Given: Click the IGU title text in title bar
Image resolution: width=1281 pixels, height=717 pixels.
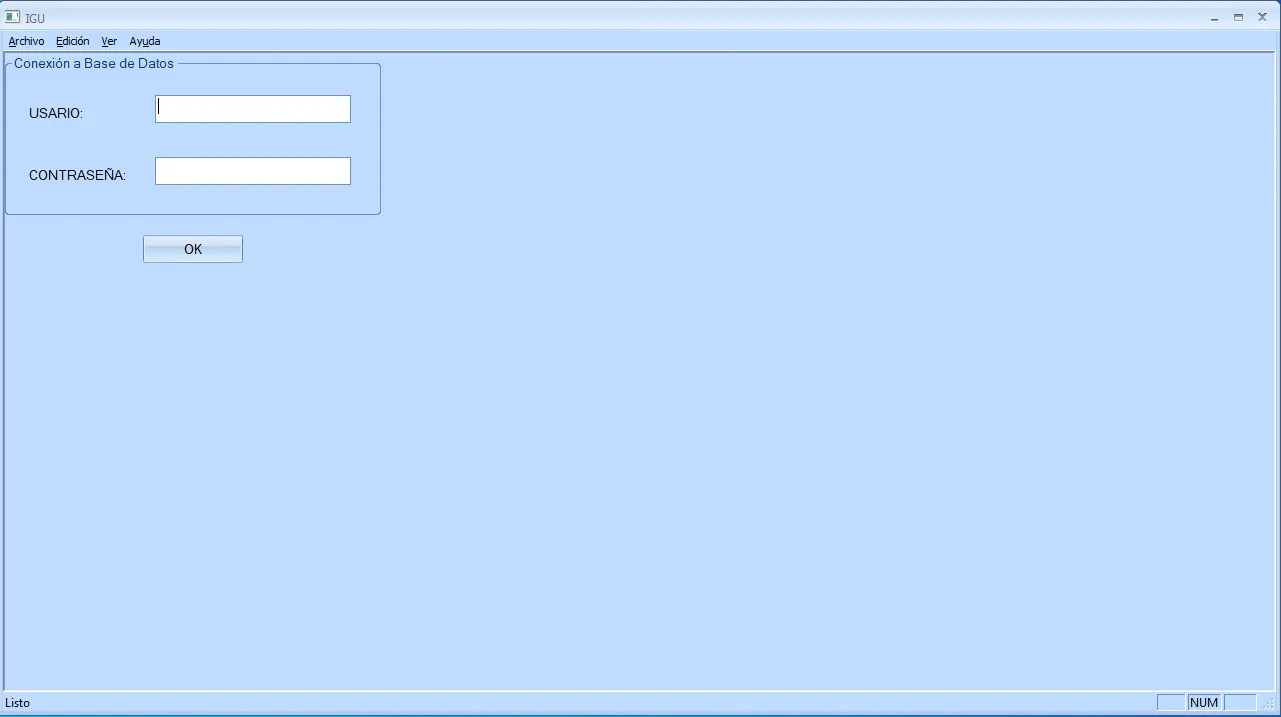Looking at the screenshot, I should click(x=35, y=18).
